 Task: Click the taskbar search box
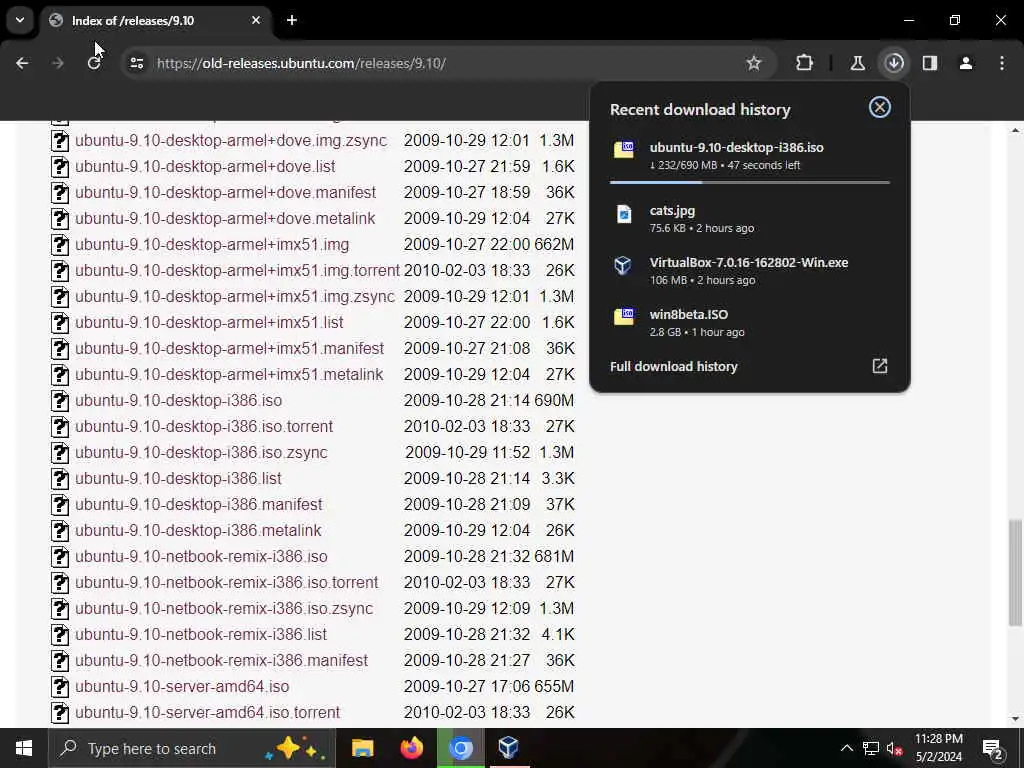click(192, 748)
